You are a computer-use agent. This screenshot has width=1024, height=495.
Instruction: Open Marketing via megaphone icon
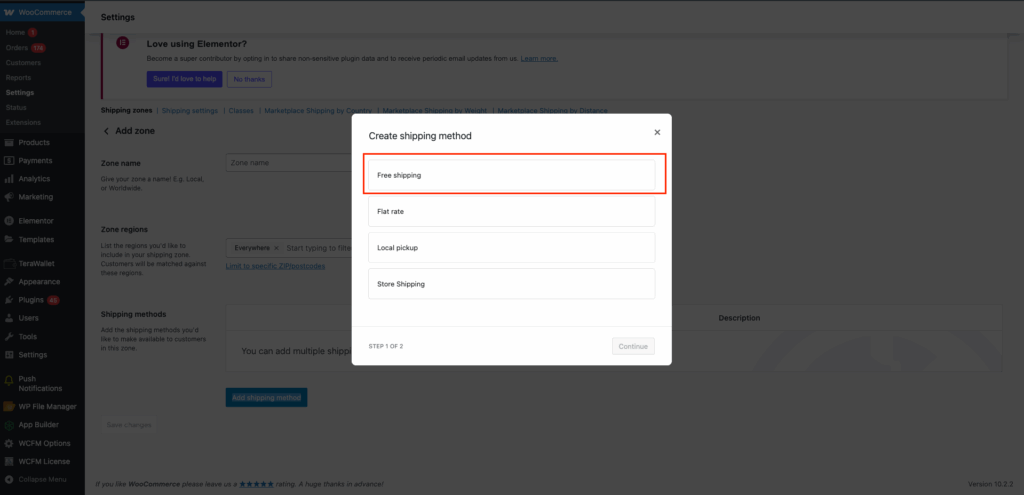(x=9, y=197)
